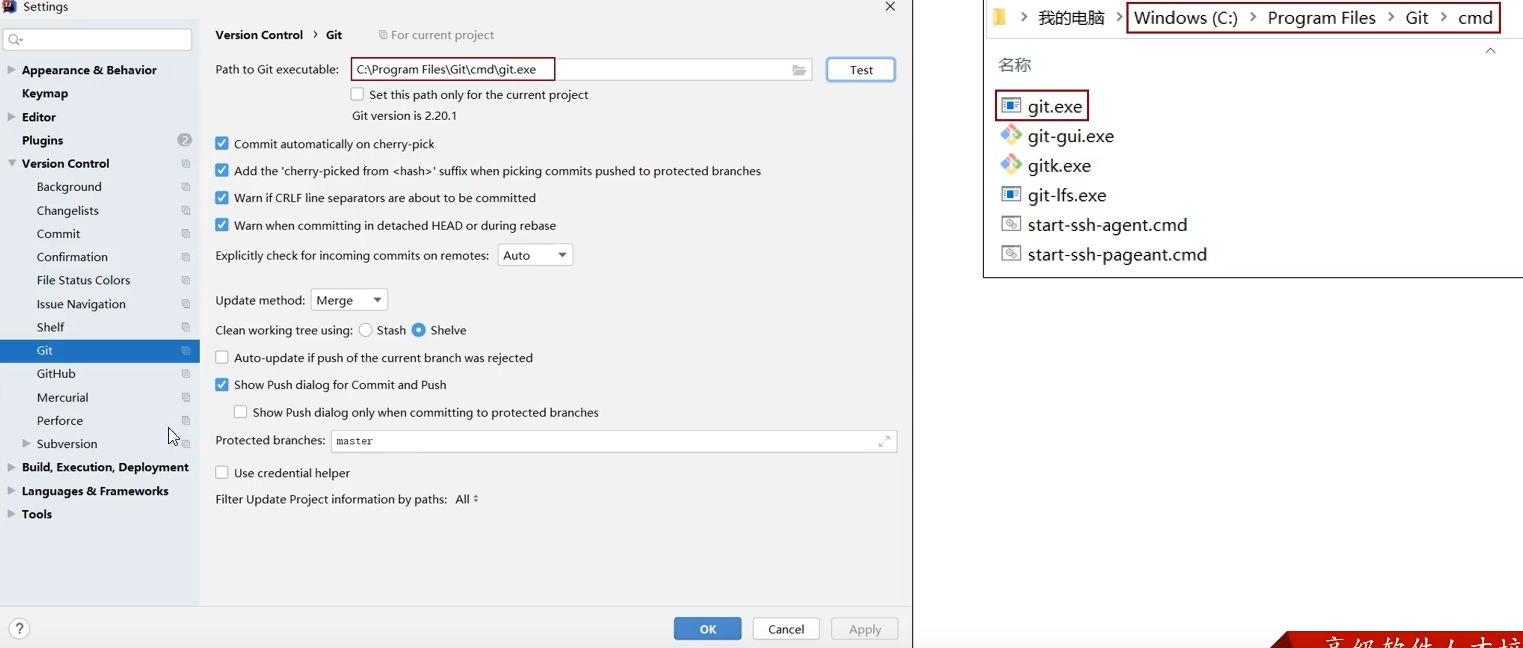
Task: Click the project-level icon beside Perforce
Action: coord(186,421)
